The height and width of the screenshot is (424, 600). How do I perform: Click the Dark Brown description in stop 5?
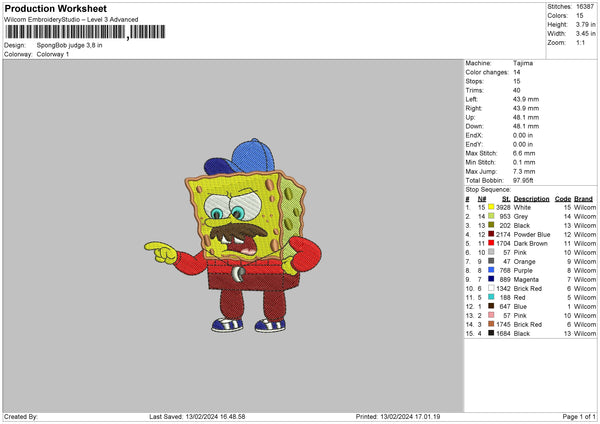(x=530, y=243)
